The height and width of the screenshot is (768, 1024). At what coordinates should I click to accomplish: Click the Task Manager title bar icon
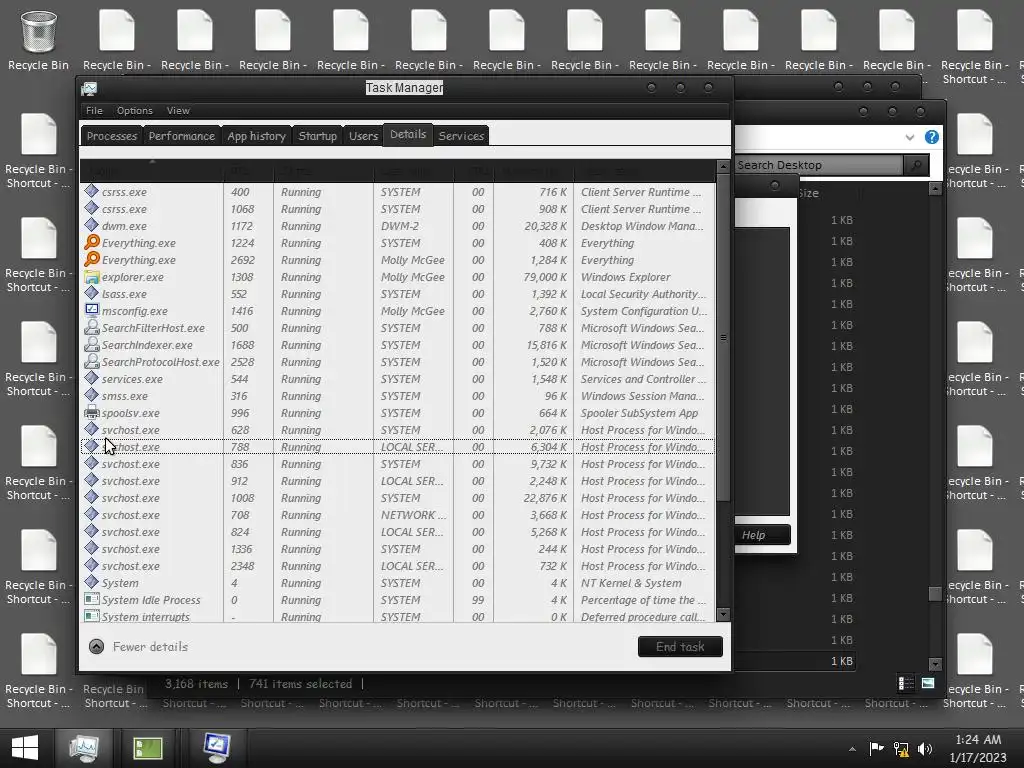pyautogui.click(x=89, y=88)
